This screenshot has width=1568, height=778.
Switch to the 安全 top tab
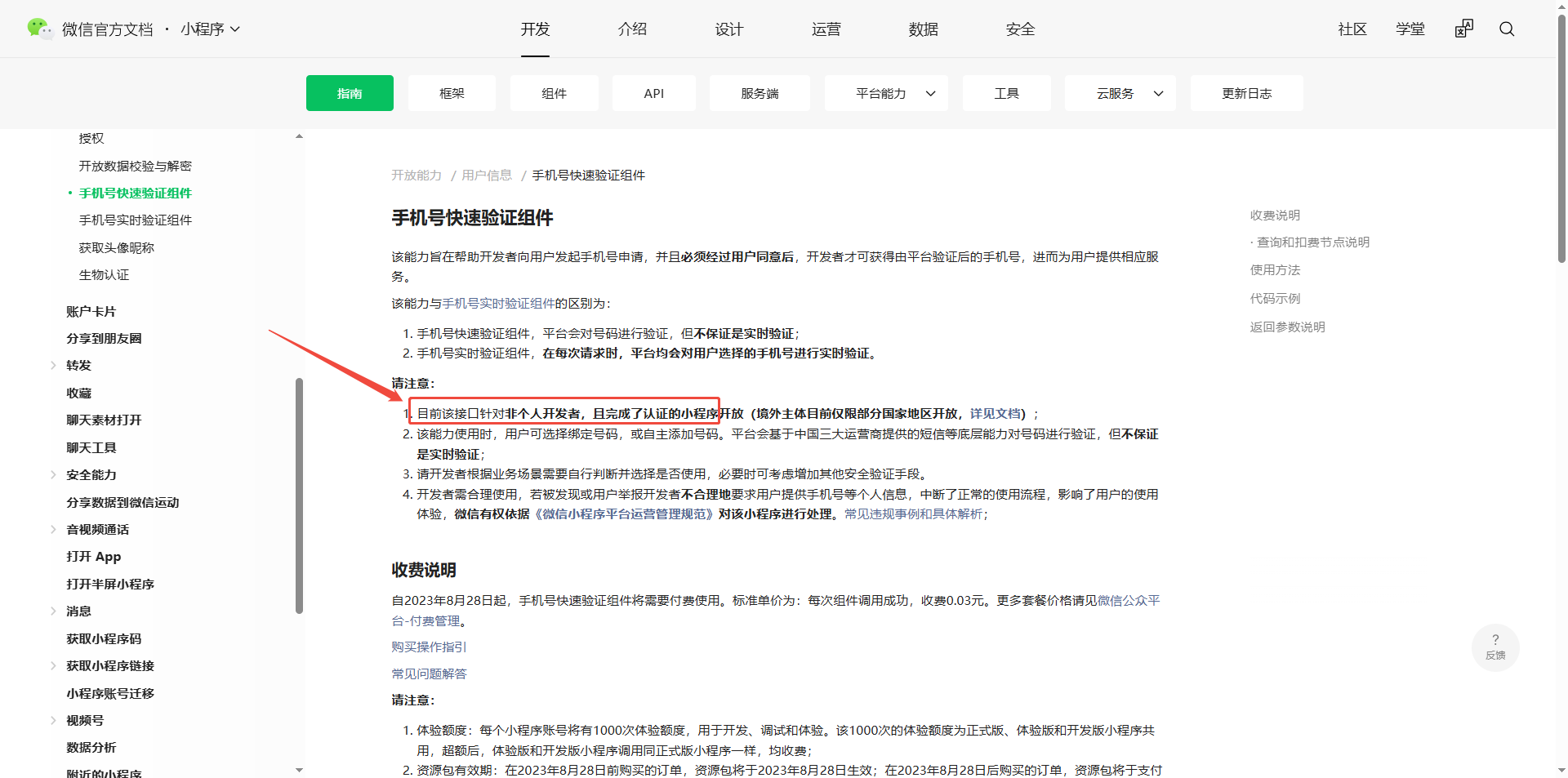coord(1020,29)
